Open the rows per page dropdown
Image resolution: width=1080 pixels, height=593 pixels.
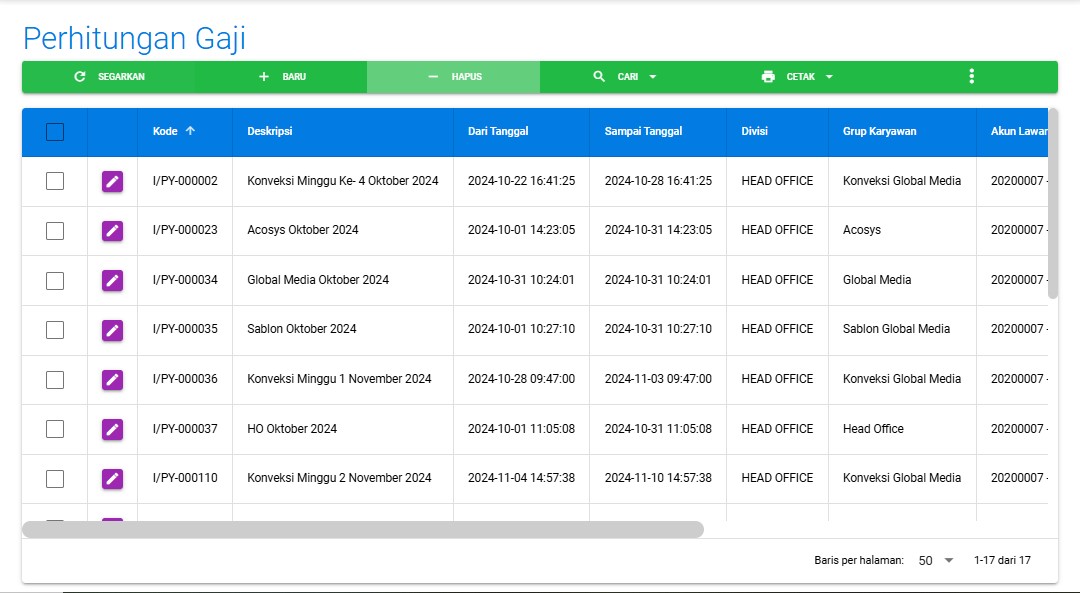coord(937,561)
